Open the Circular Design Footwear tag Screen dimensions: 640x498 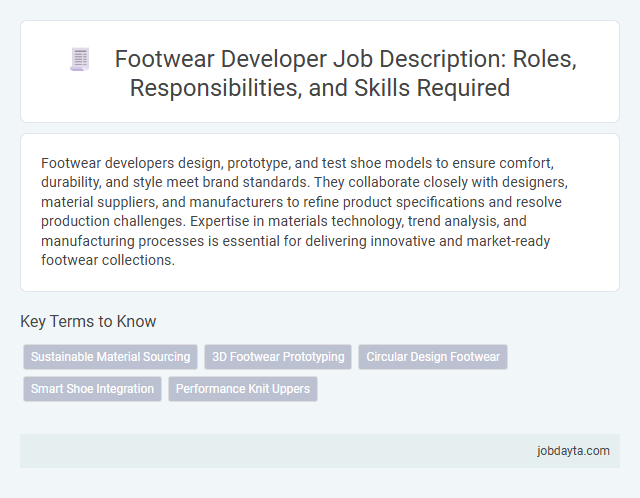click(x=433, y=357)
